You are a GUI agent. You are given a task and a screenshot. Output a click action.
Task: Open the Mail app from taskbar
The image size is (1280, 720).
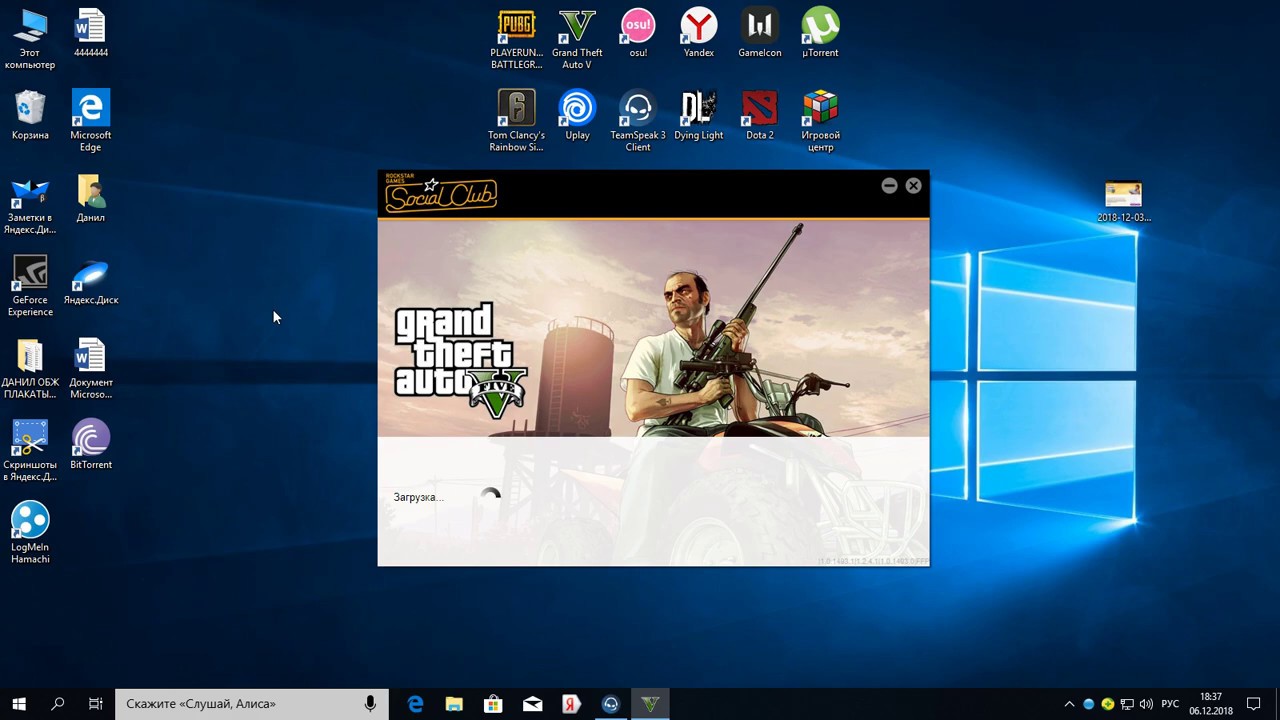(532, 704)
